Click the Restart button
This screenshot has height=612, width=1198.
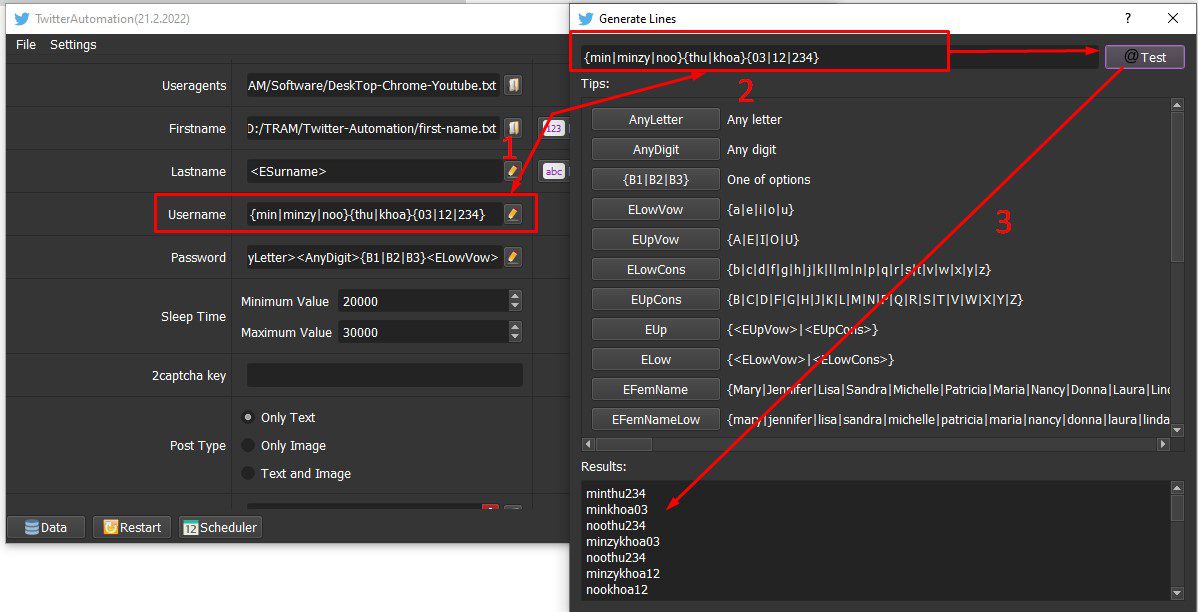131,527
